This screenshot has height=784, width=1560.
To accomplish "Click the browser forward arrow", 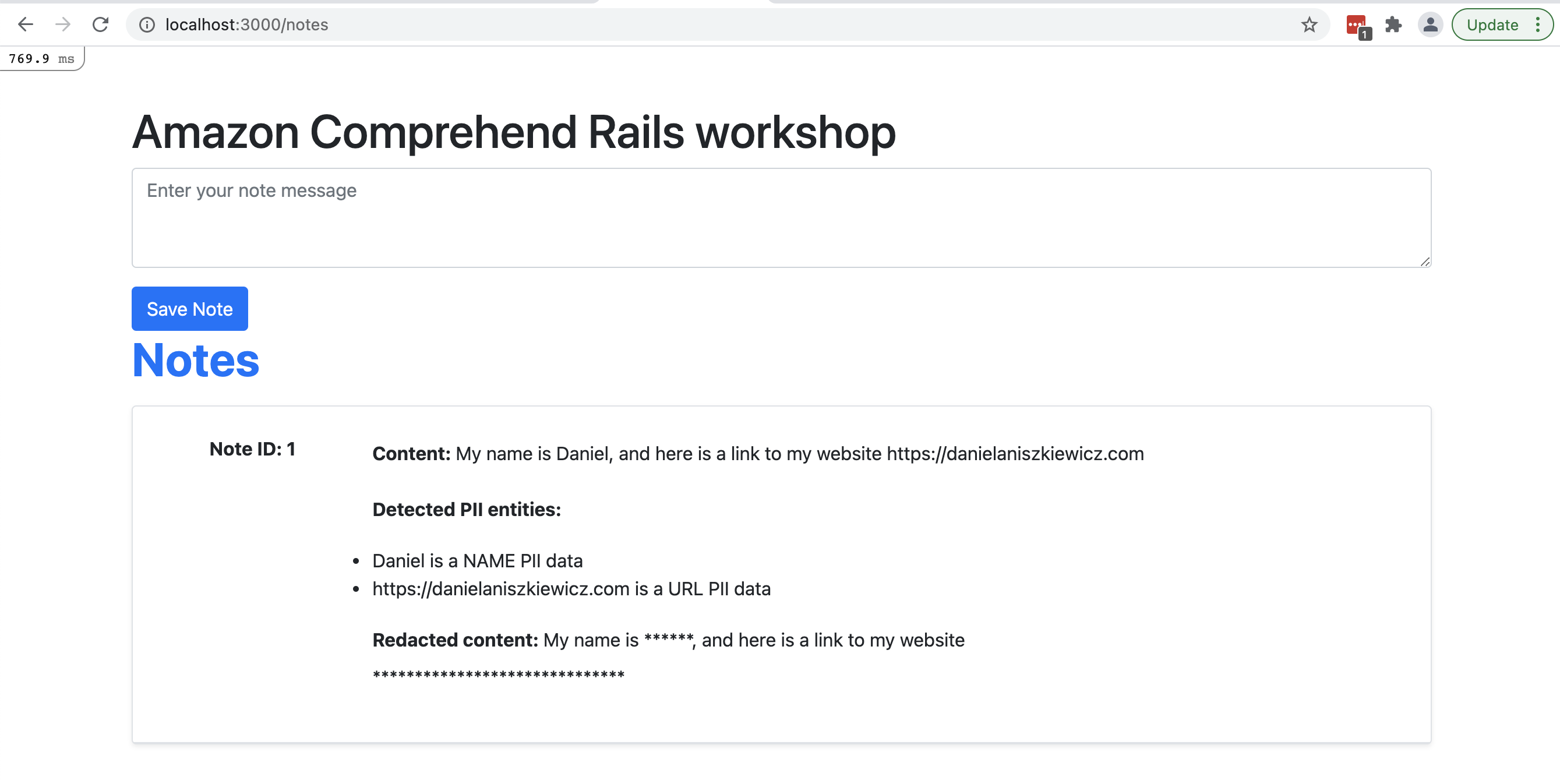I will click(62, 25).
